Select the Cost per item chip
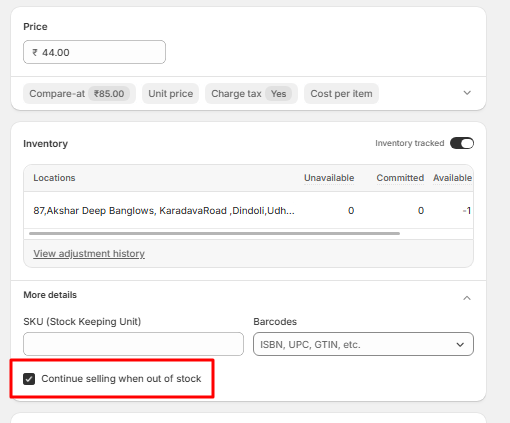 tap(341, 94)
